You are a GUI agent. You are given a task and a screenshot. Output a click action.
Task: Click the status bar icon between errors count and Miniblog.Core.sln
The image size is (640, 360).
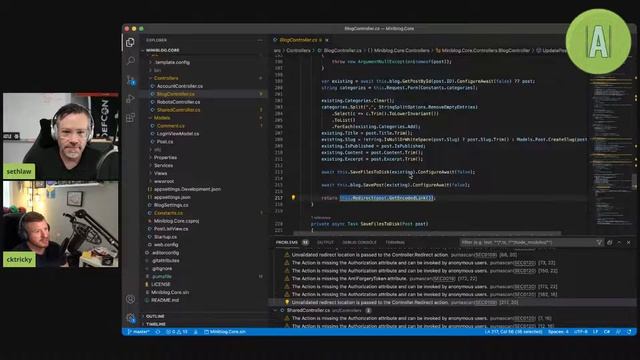(196, 332)
